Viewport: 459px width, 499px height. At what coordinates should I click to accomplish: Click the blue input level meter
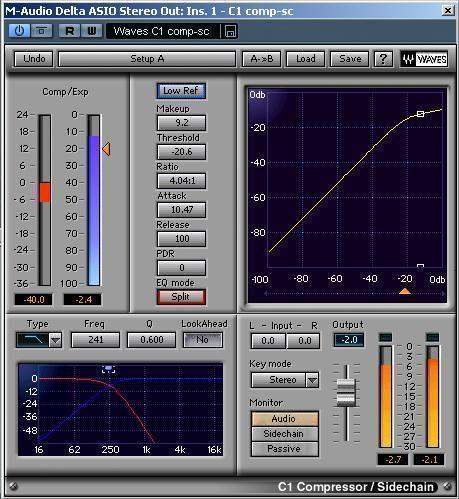click(94, 200)
